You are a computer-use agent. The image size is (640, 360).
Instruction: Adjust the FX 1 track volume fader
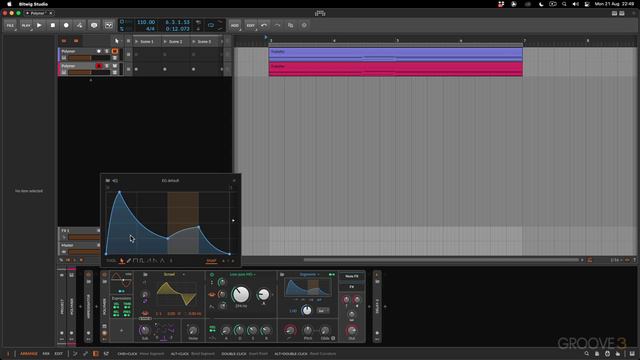84,237
